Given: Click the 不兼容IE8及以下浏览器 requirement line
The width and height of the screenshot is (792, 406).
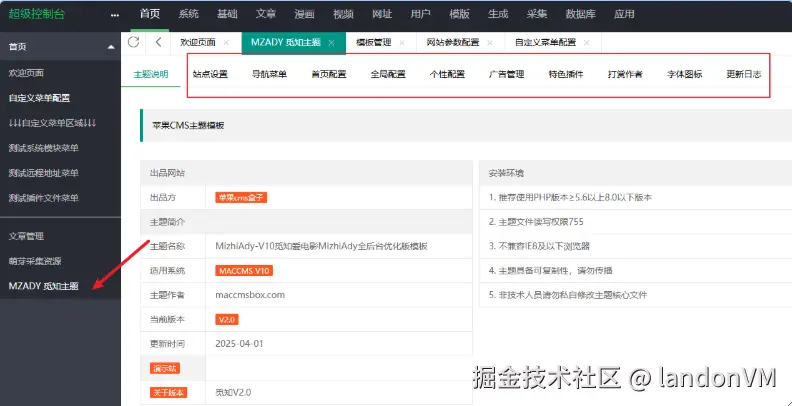Looking at the screenshot, I should coord(539,246).
